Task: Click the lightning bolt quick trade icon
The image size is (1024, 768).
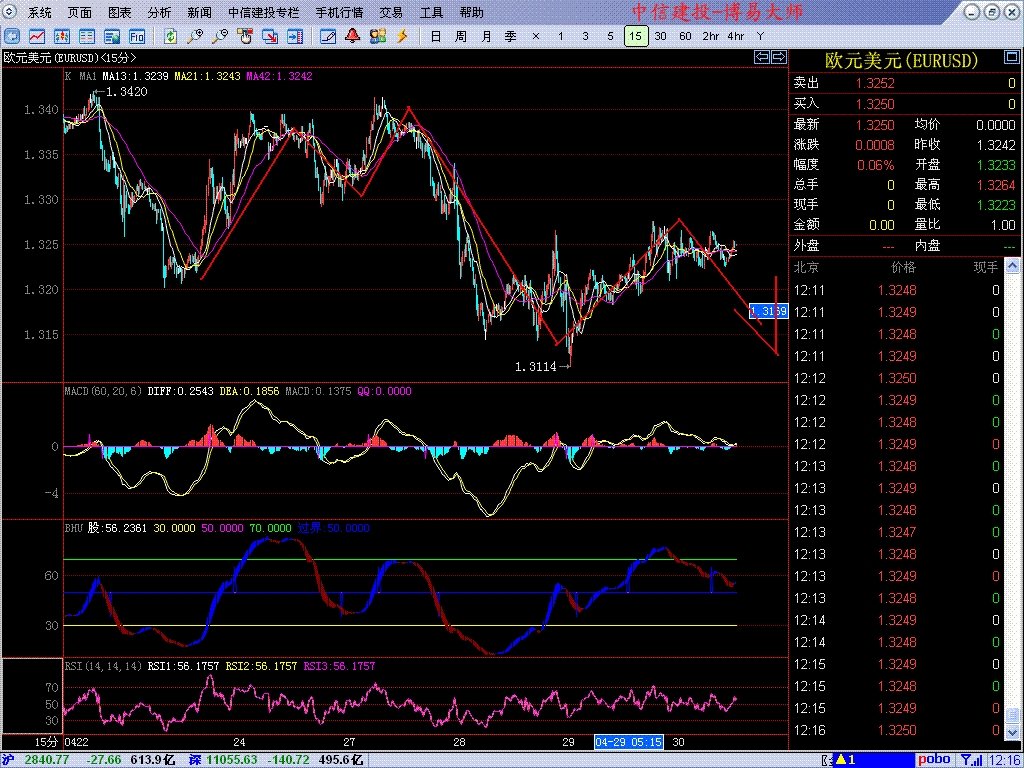Action: 403,36
